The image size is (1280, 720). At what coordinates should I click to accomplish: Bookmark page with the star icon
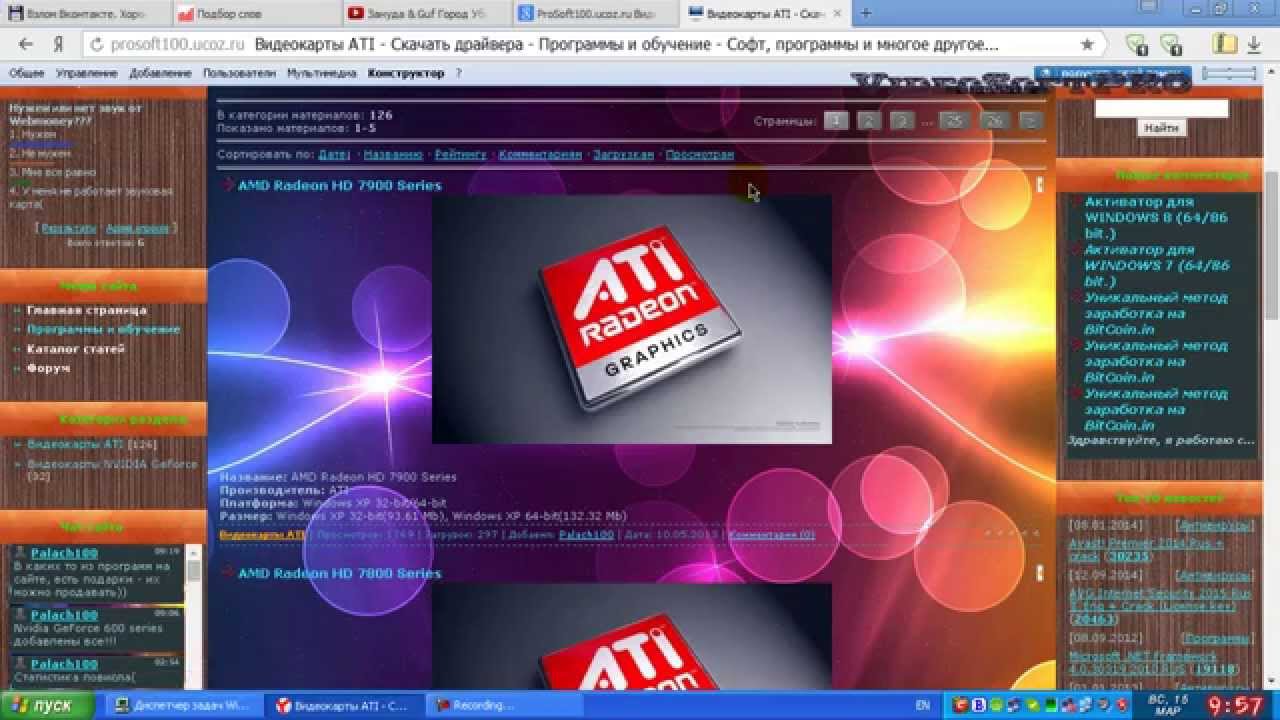(x=1087, y=45)
